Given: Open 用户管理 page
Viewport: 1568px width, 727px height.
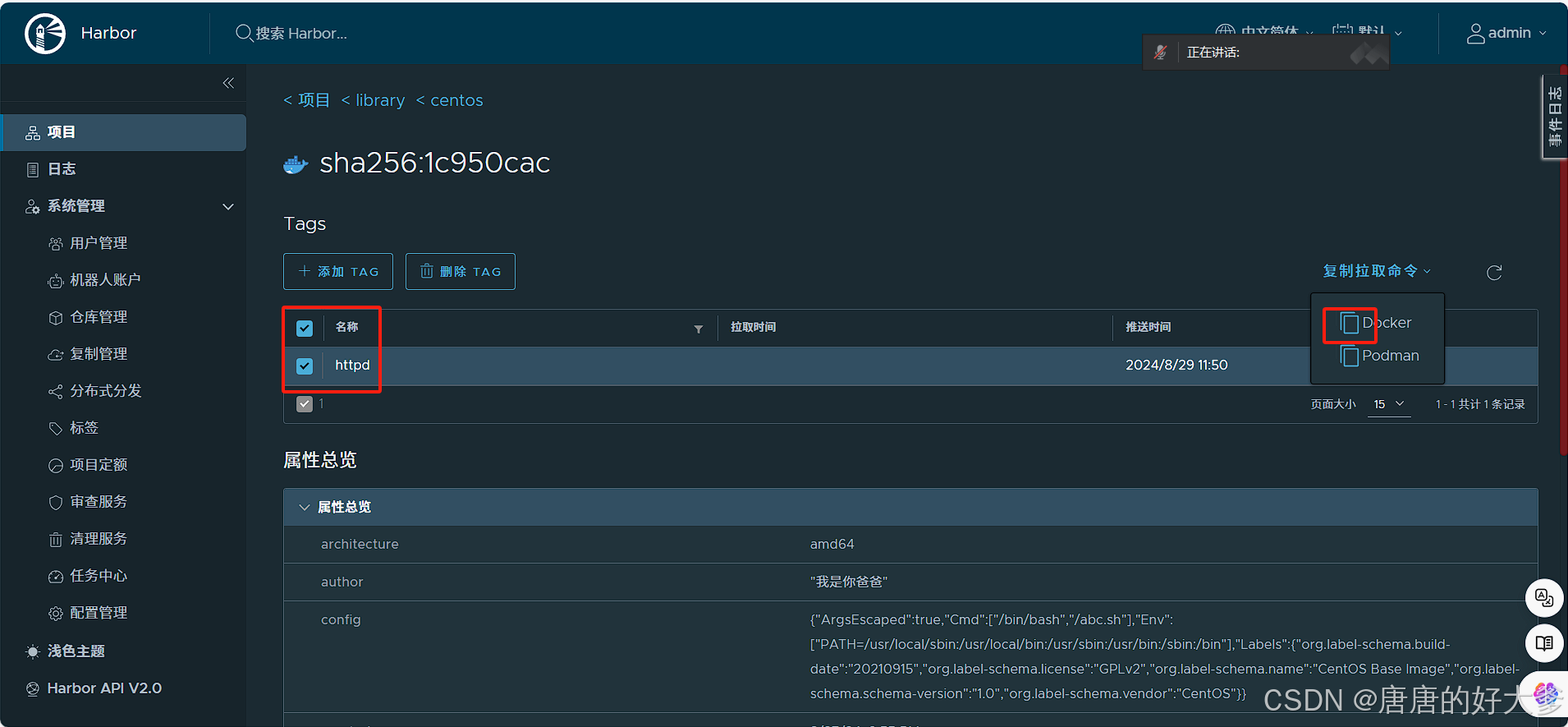Looking at the screenshot, I should pos(99,243).
